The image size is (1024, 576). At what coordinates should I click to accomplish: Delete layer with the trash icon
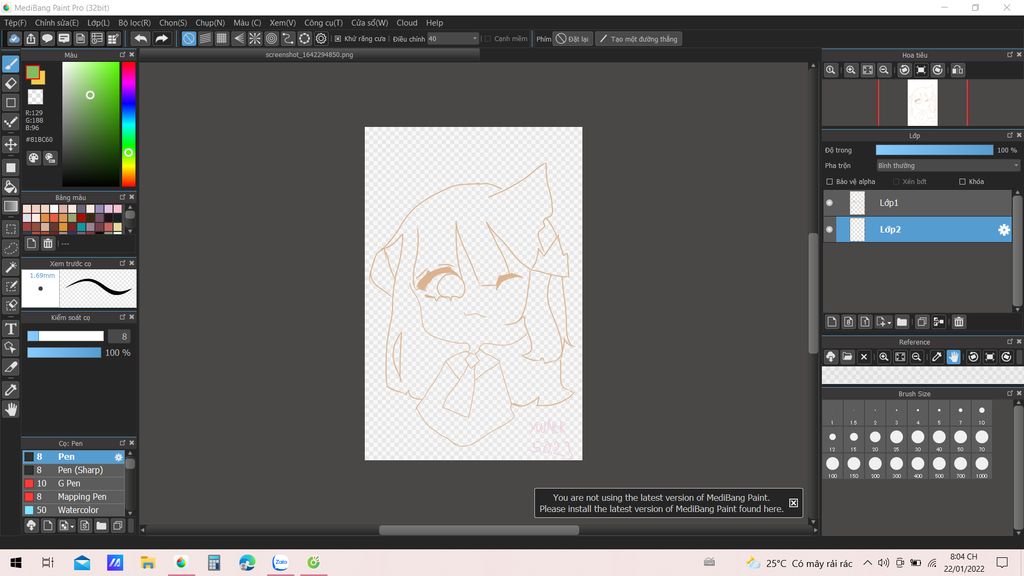point(959,322)
